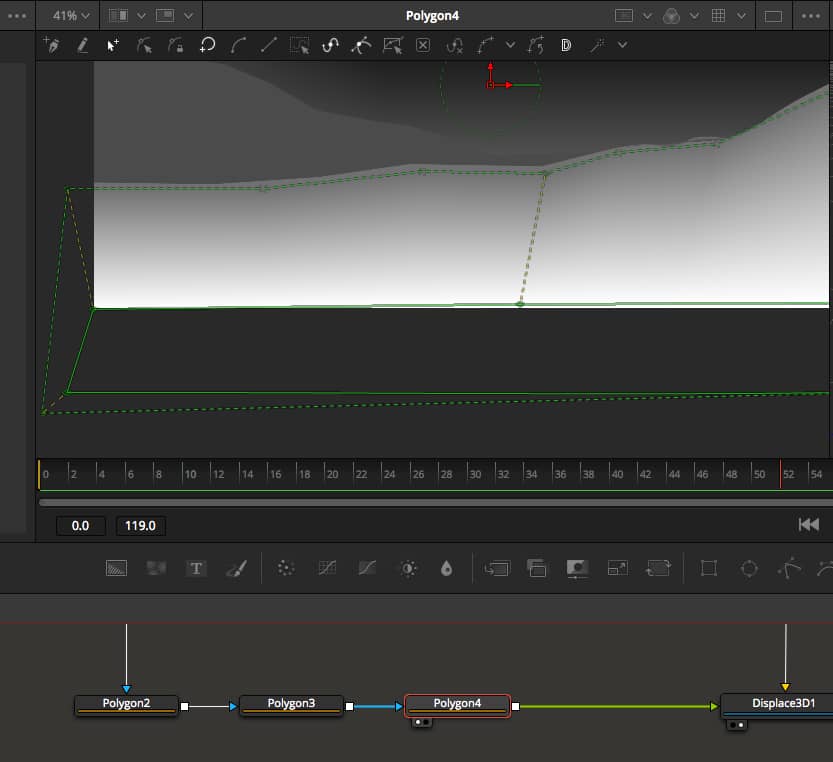Set selected points to Smooth curve
The image size is (833, 762).
pos(238,45)
